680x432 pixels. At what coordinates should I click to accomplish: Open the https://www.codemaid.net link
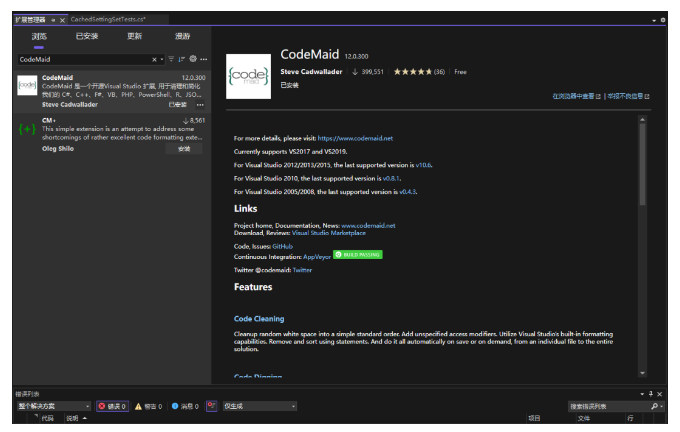pos(355,138)
